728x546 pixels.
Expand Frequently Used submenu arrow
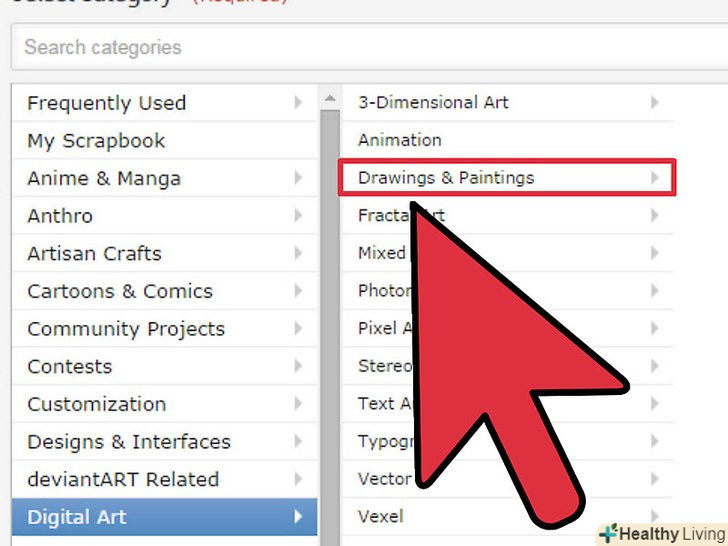tap(298, 102)
